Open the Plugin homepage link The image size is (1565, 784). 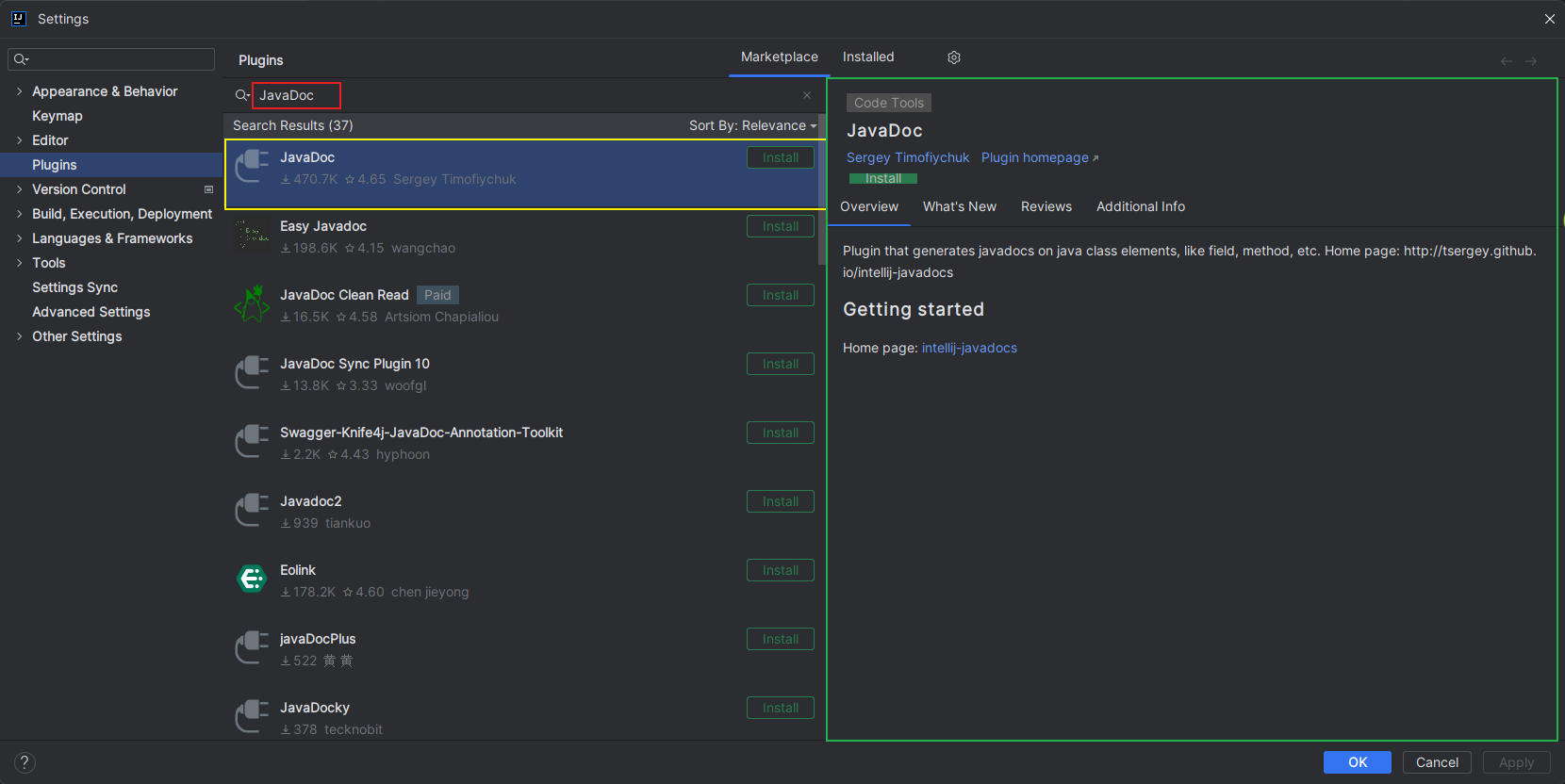1040,157
